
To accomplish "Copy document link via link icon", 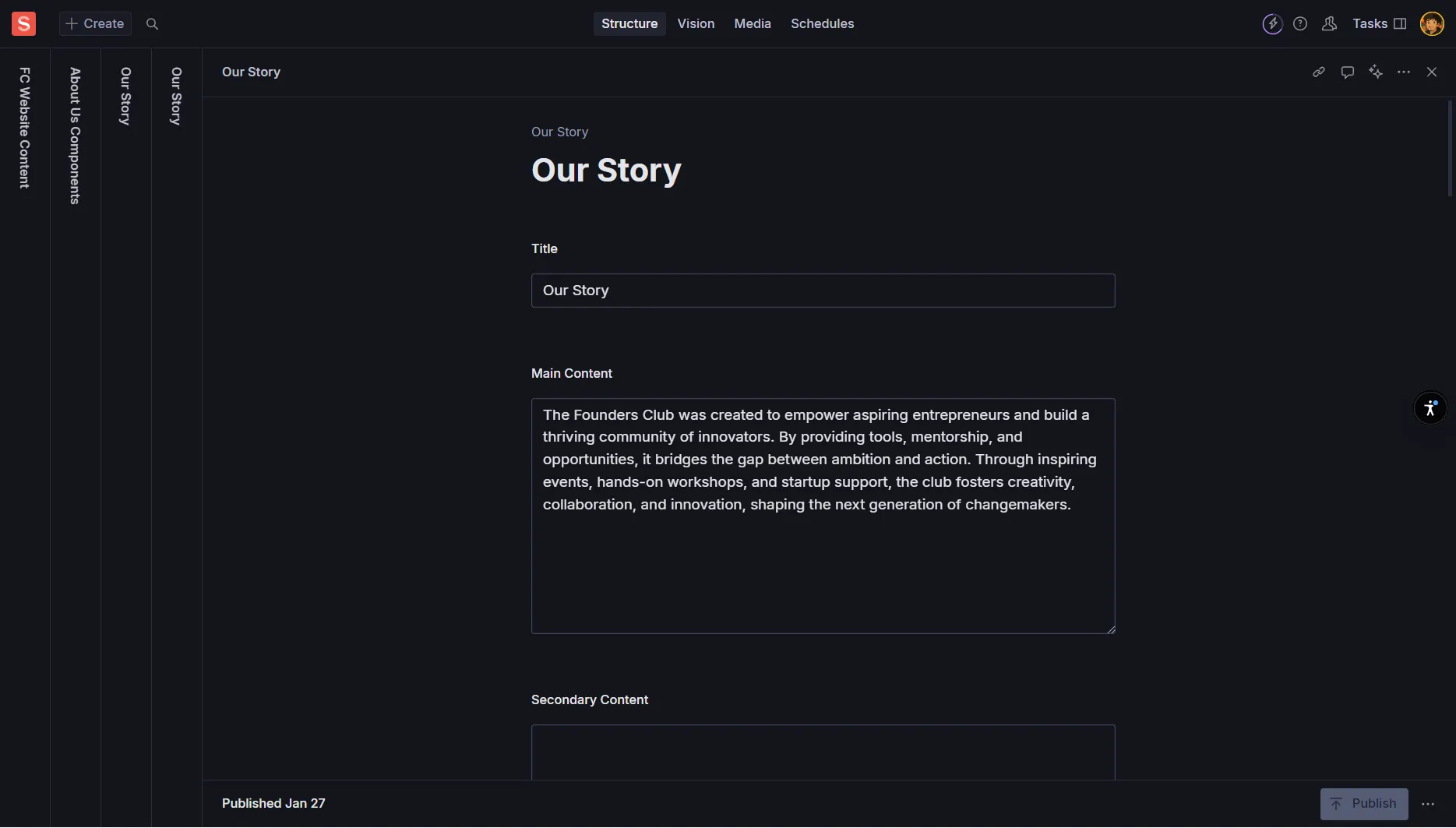I will pos(1319,72).
